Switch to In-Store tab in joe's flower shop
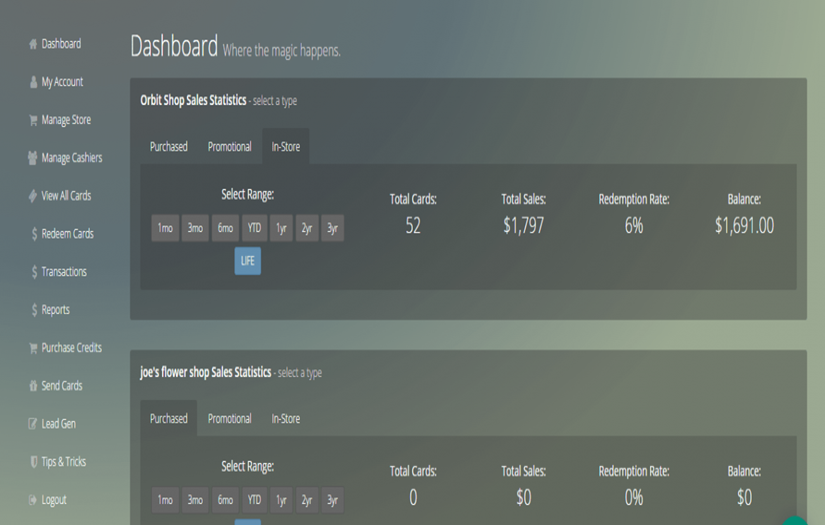 click(x=286, y=419)
